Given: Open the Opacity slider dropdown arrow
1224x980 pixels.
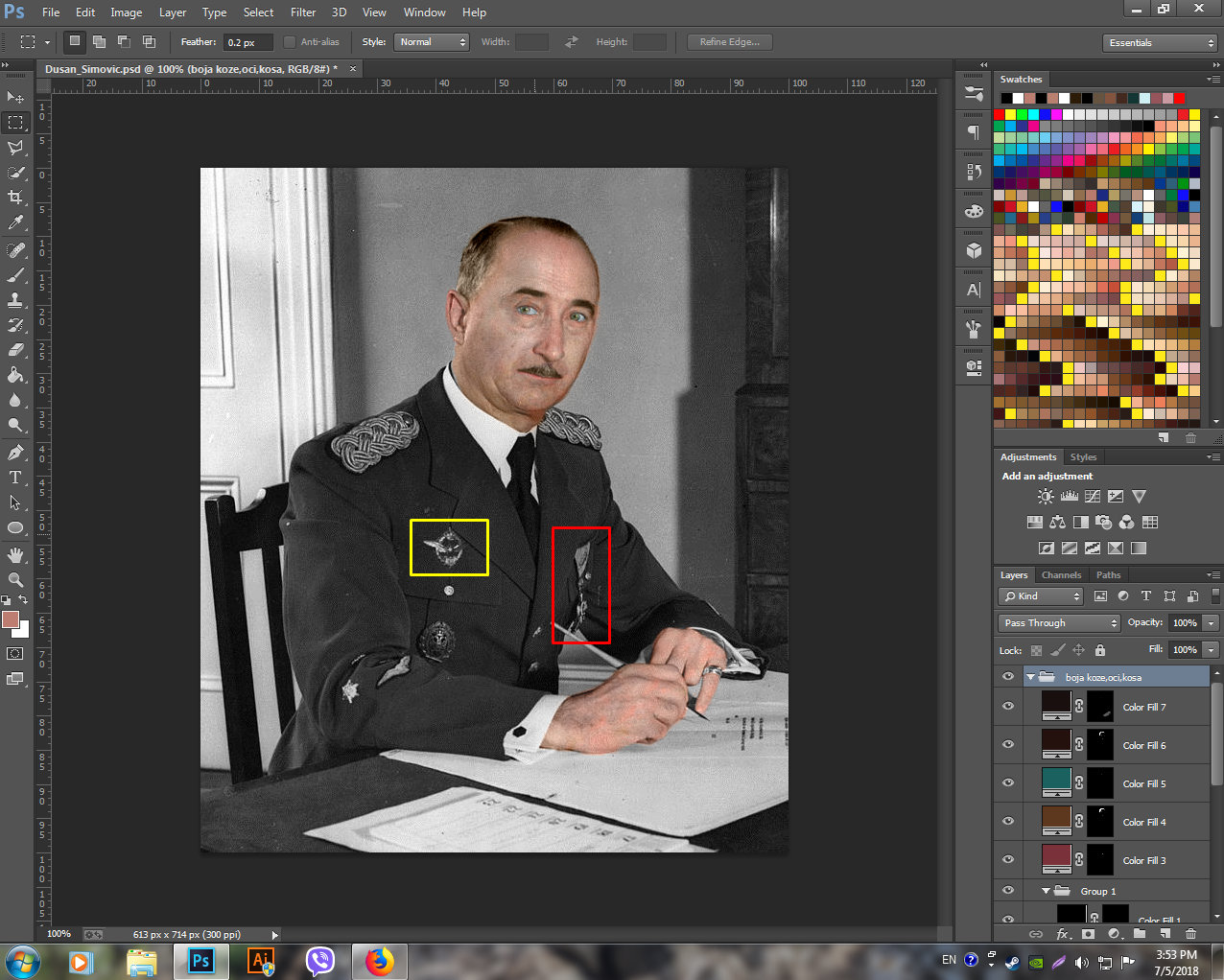Looking at the screenshot, I should tap(1212, 623).
